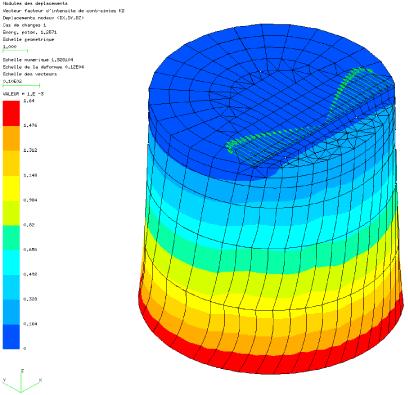Click the green legend color band
This screenshot has height=395, width=408.
click(x=11, y=238)
